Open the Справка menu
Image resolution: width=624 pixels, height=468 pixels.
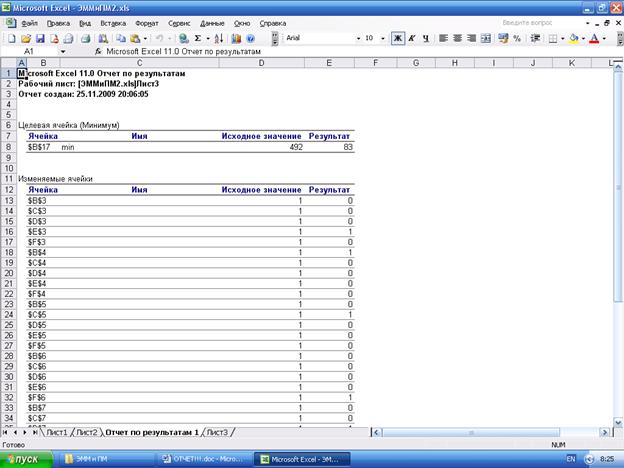(x=273, y=23)
